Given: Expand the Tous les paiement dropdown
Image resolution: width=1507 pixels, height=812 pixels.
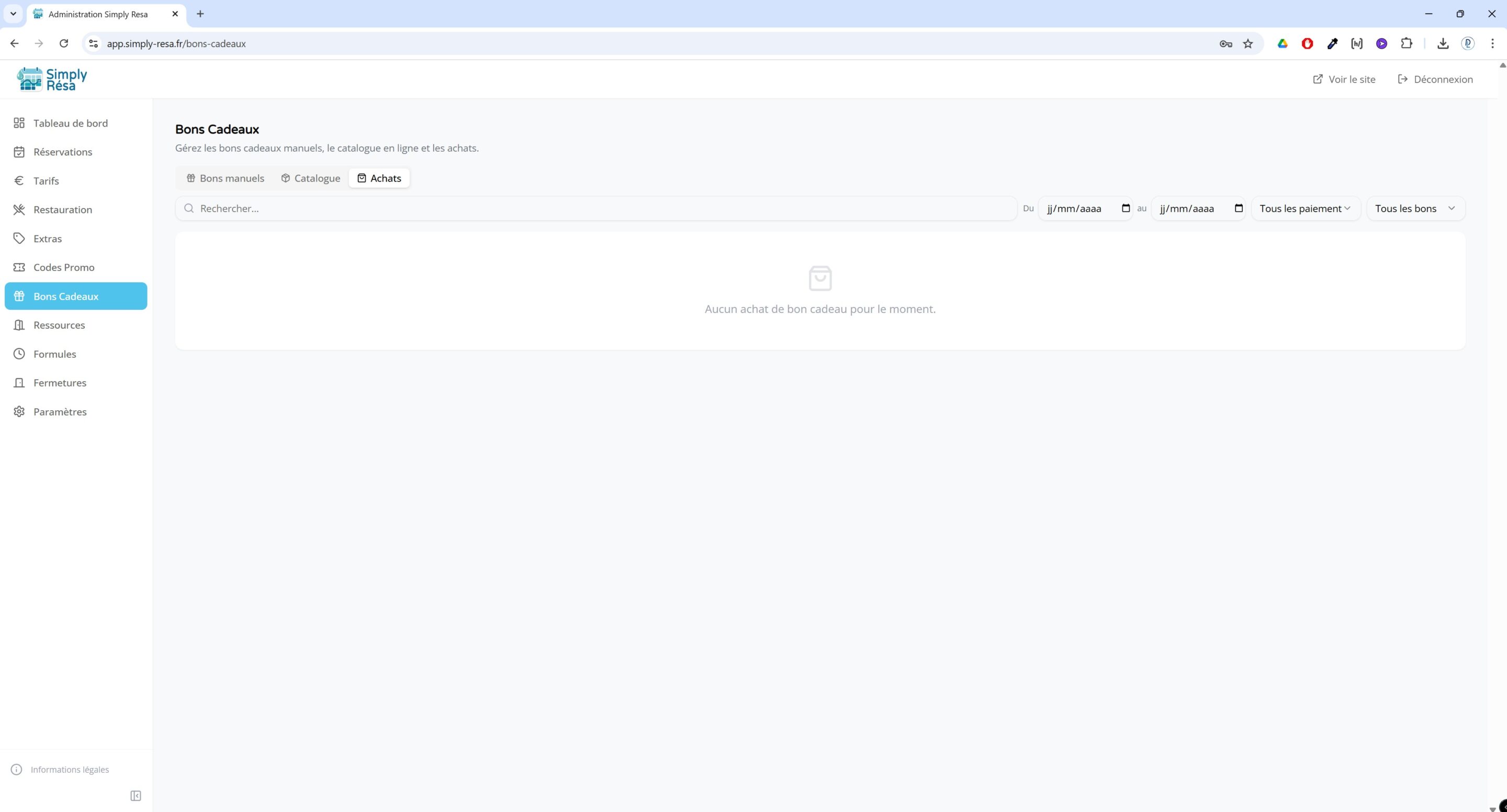Looking at the screenshot, I should click(x=1305, y=208).
